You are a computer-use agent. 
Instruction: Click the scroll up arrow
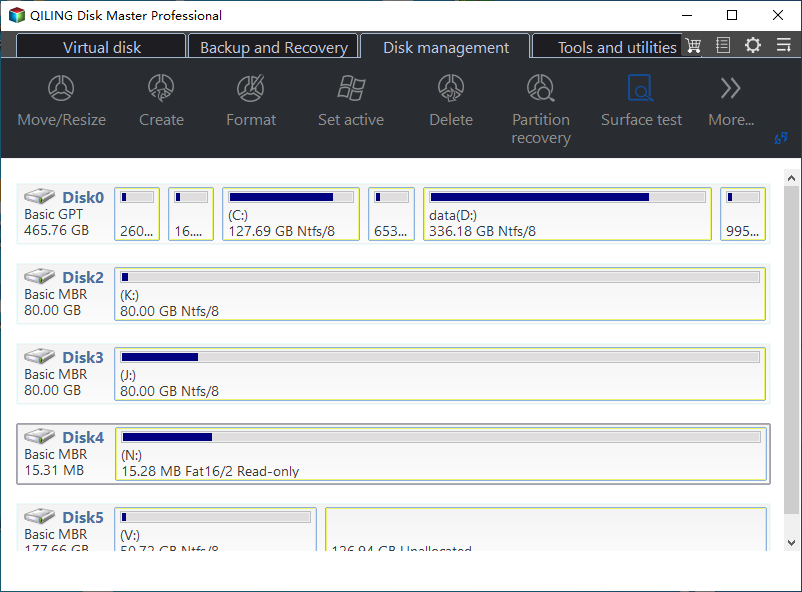791,178
